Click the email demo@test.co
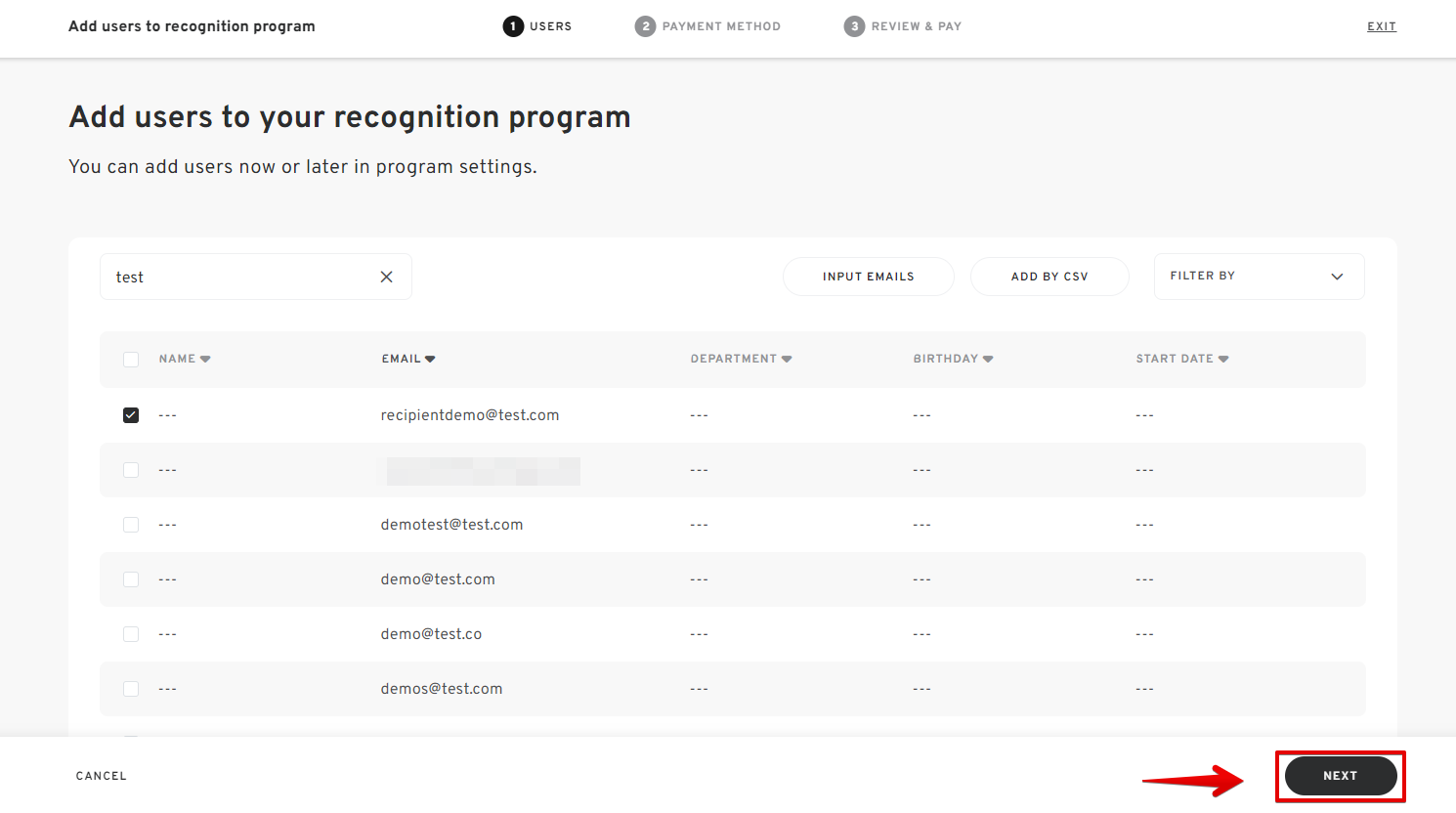1456x813 pixels. coord(432,634)
